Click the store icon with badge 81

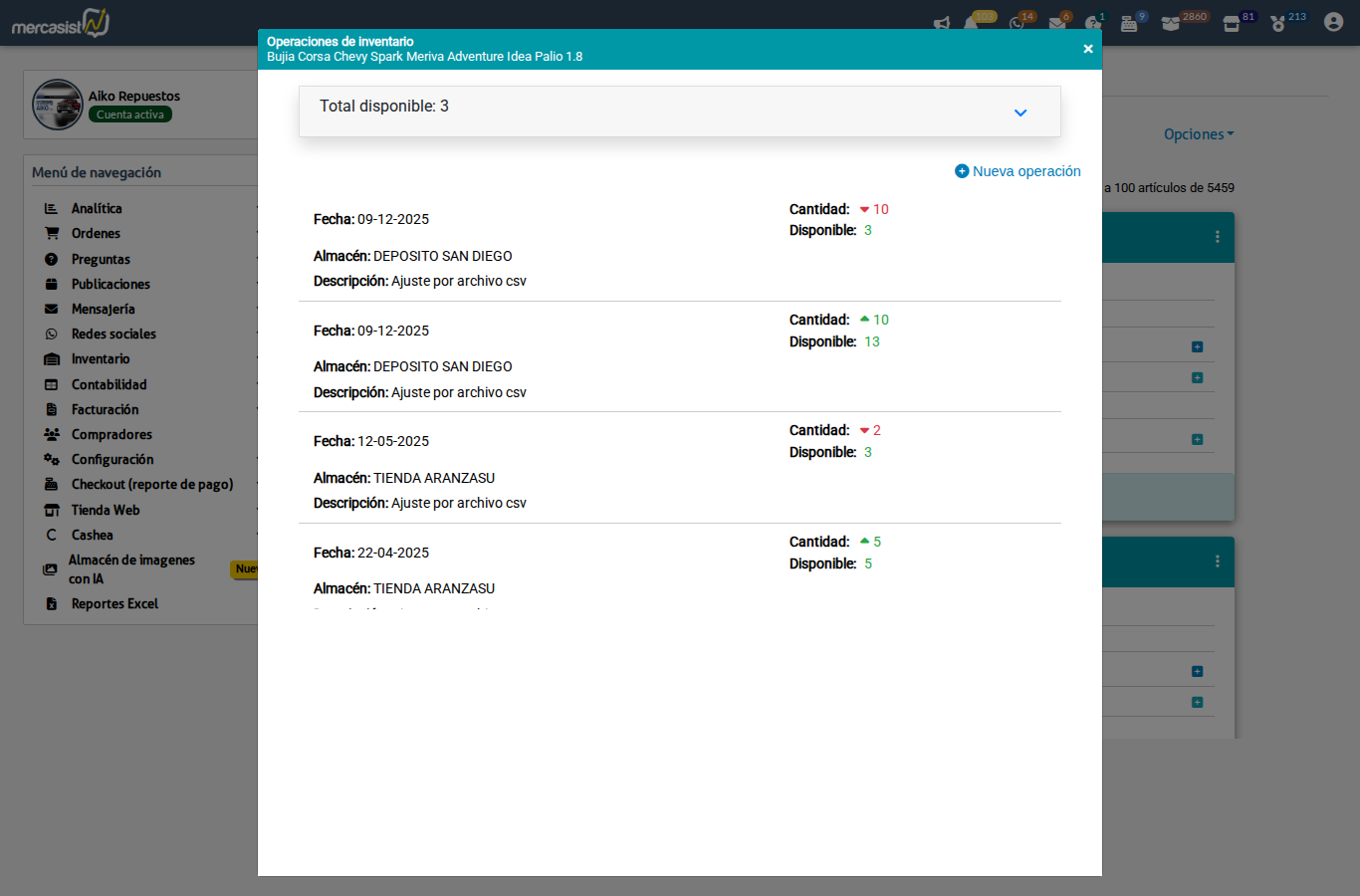coord(1232,24)
